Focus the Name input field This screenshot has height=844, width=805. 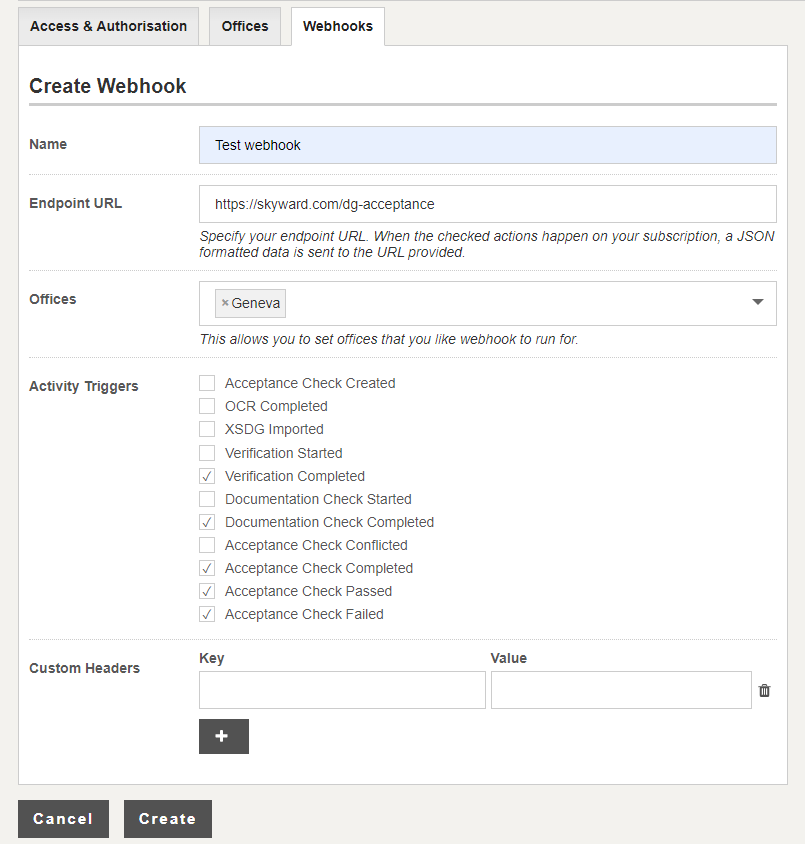pyautogui.click(x=488, y=145)
